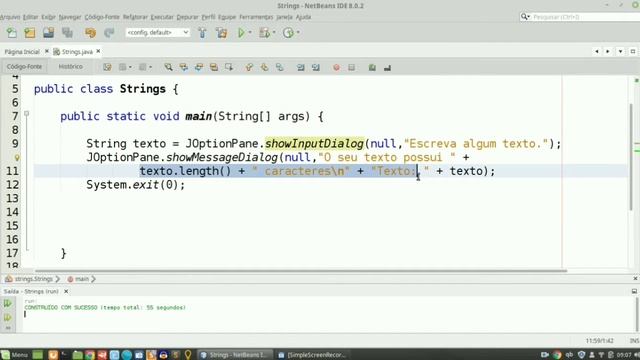640x360 pixels.
Task: Toggle rectangular selection in editor toolbar
Action: pos(229,67)
